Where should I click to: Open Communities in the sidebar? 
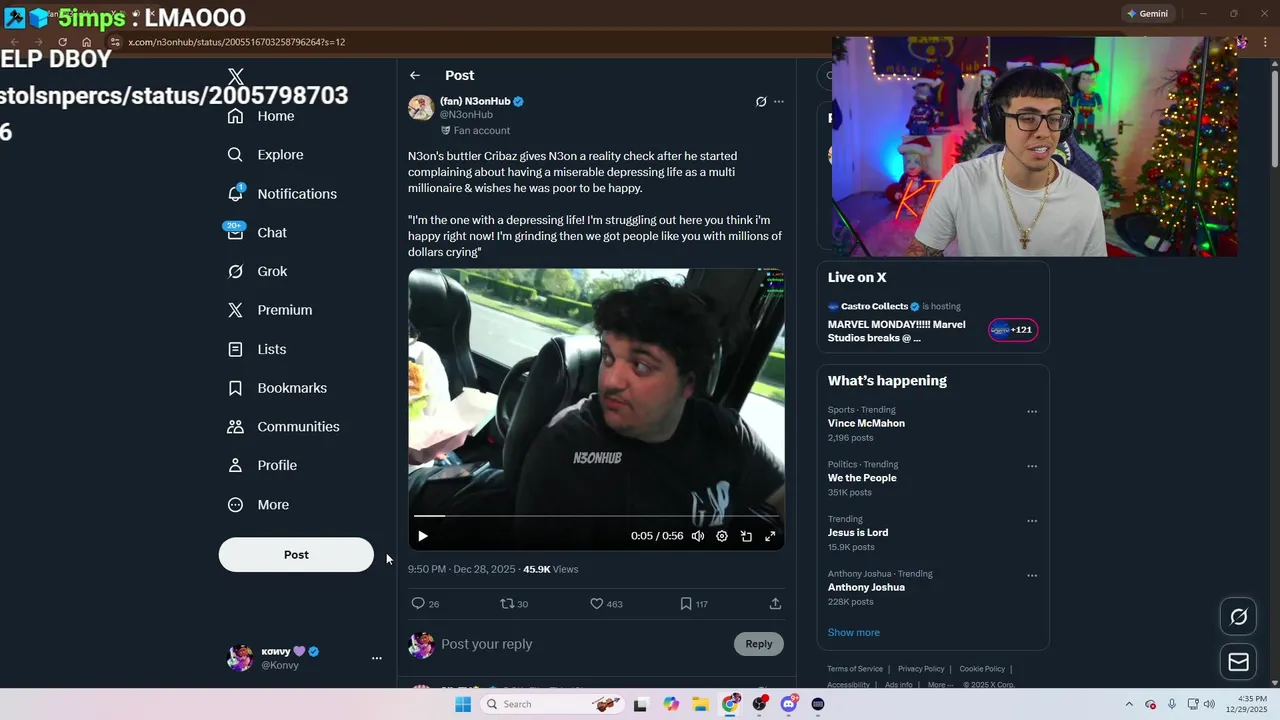coord(283,427)
